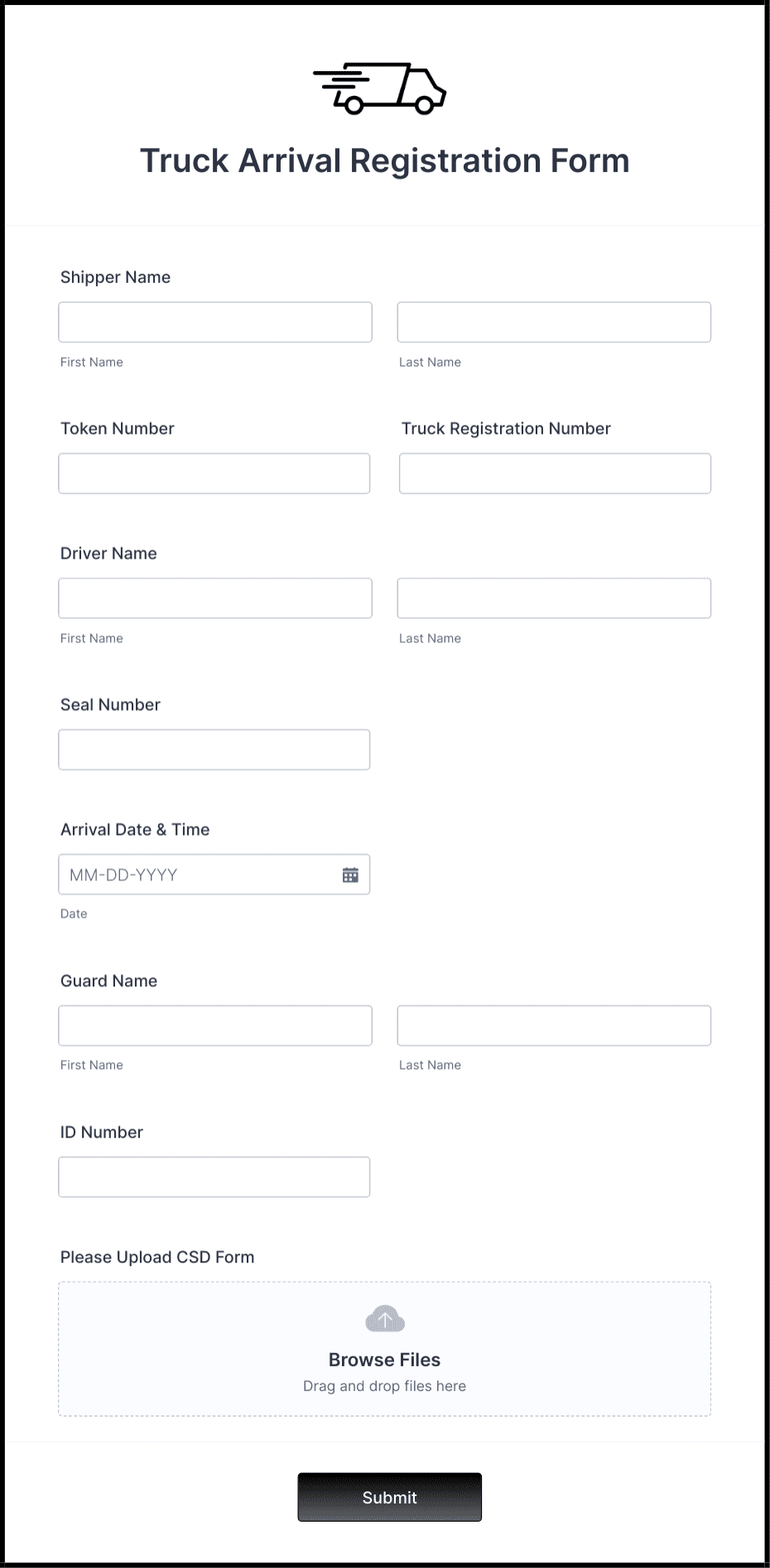770x1568 pixels.
Task: Click the Shipper Last Name field
Action: (553, 322)
